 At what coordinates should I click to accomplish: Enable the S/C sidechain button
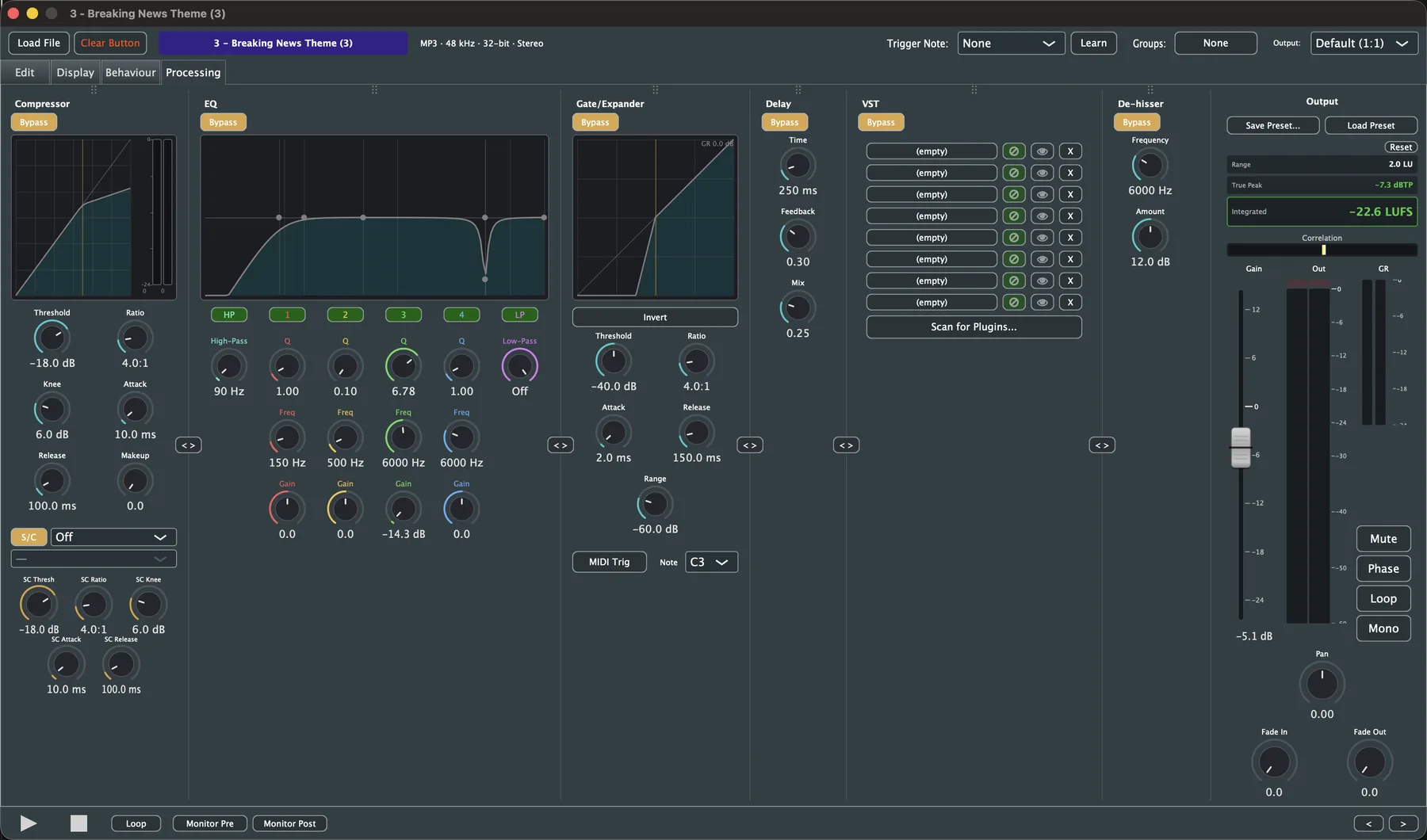[29, 537]
